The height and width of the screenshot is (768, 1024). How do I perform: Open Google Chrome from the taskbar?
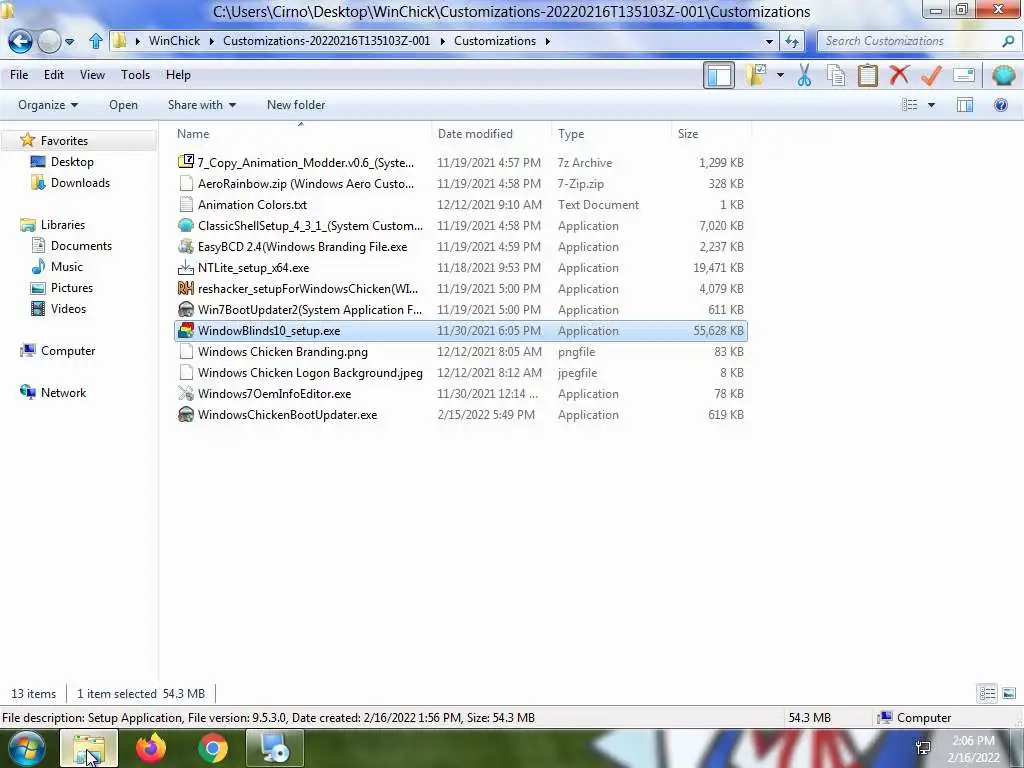point(213,748)
